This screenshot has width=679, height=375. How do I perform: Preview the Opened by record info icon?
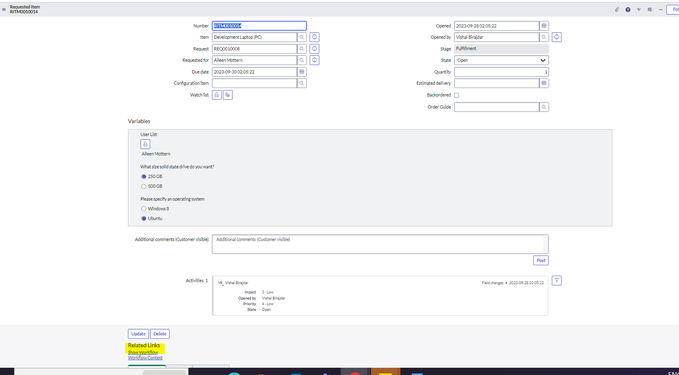click(x=556, y=37)
